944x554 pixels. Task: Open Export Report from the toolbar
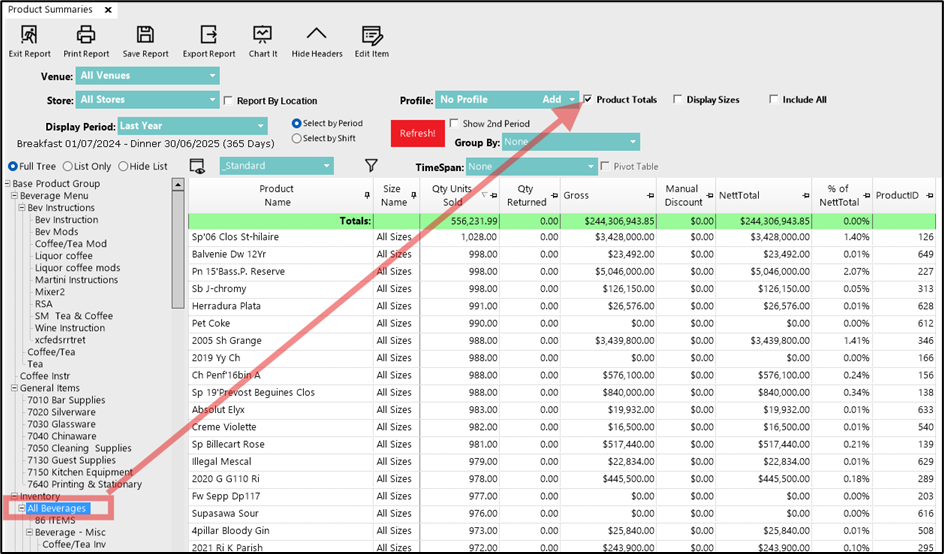coord(208,36)
